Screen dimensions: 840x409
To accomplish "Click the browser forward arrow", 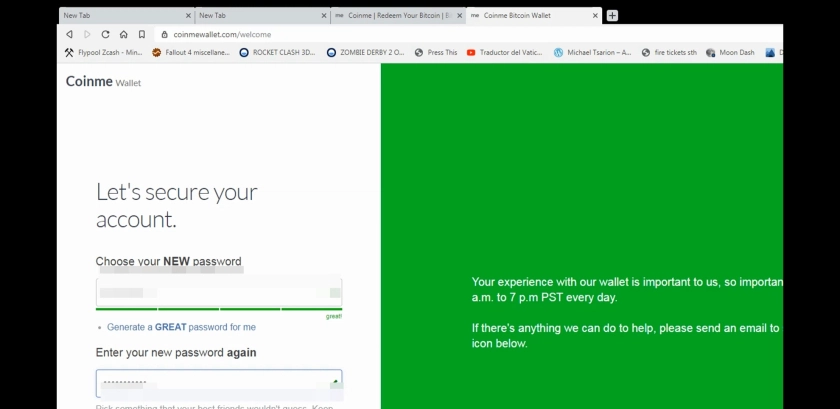I will (x=87, y=34).
